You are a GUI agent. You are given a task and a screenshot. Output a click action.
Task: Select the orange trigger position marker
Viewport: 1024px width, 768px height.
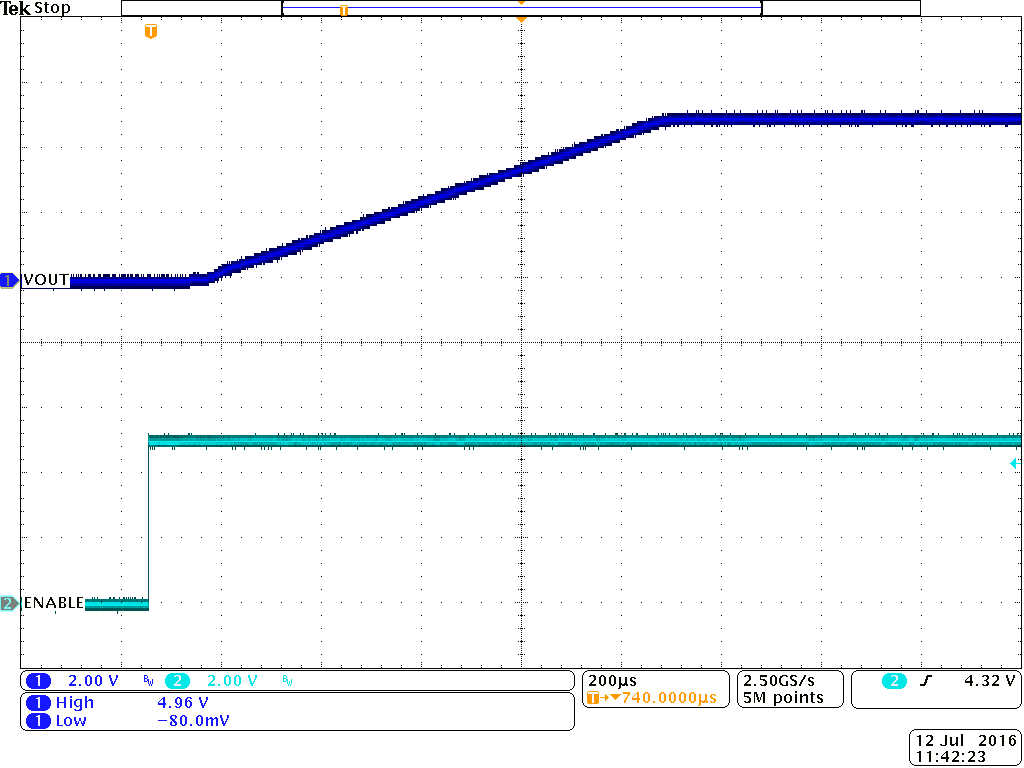click(521, 17)
